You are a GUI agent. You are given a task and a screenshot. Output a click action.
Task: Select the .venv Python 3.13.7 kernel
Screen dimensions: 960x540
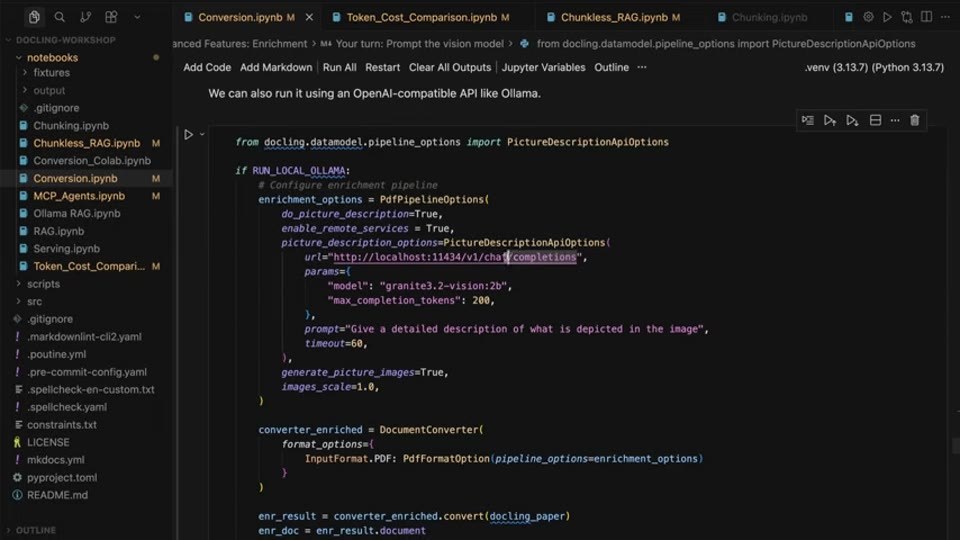click(874, 67)
